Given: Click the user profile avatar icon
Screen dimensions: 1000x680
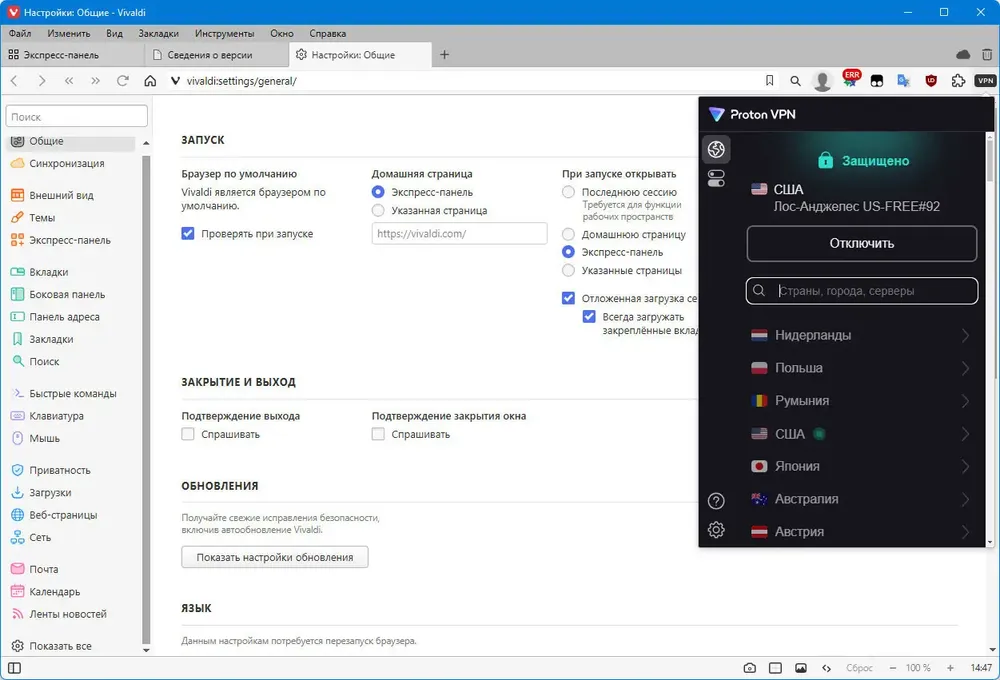Looking at the screenshot, I should (x=822, y=81).
